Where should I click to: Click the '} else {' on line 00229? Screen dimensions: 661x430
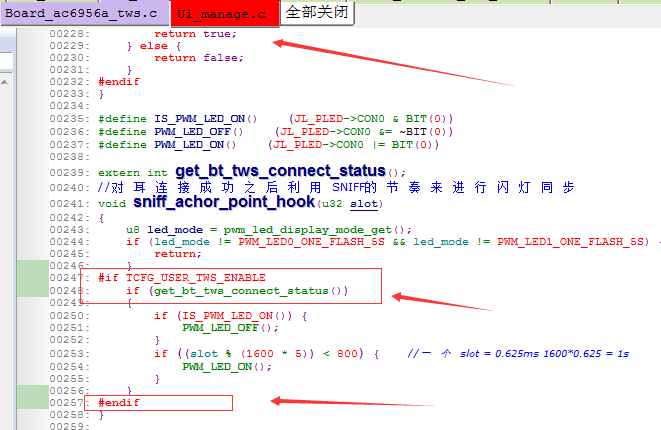click(154, 46)
